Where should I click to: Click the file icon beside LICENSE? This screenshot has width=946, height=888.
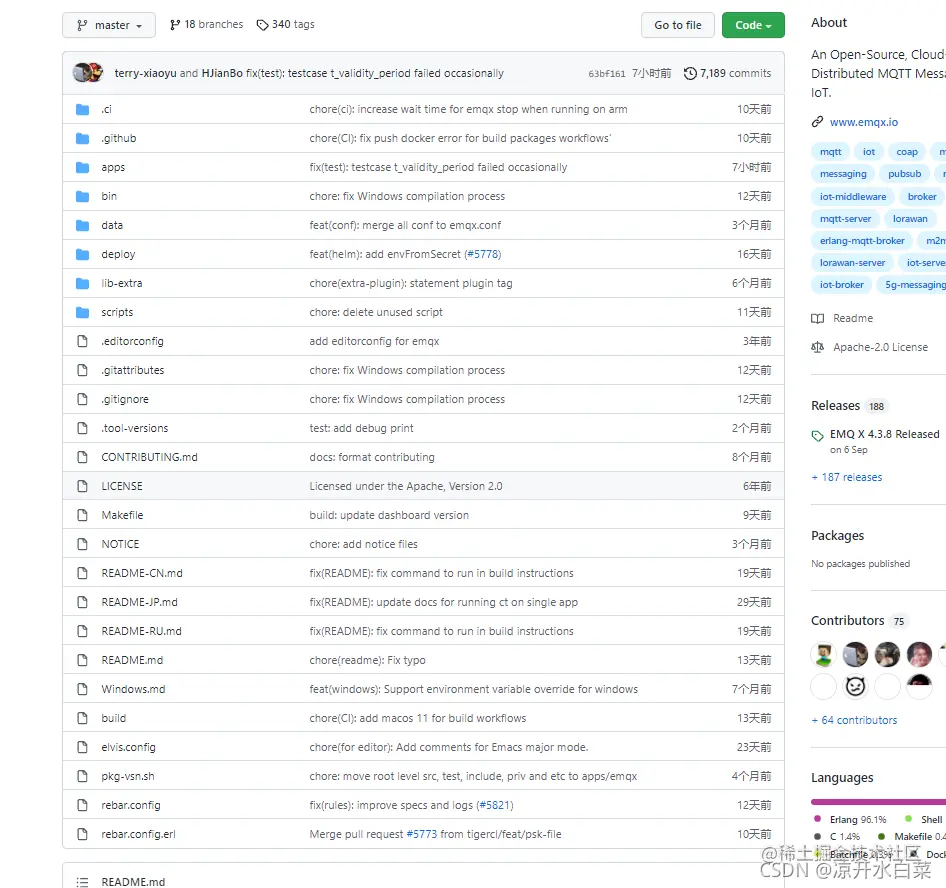click(x=83, y=486)
